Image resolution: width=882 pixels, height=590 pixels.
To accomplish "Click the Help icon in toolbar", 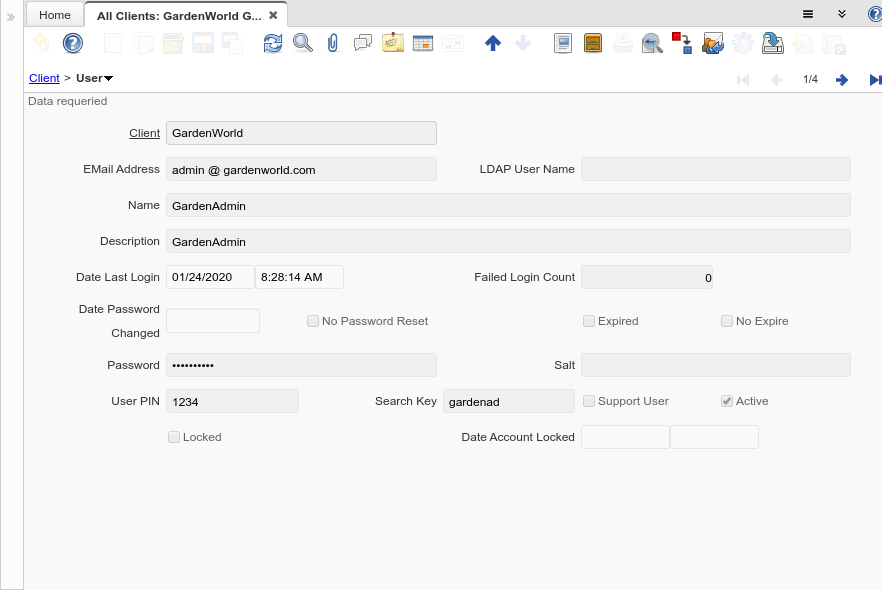I will (x=73, y=43).
